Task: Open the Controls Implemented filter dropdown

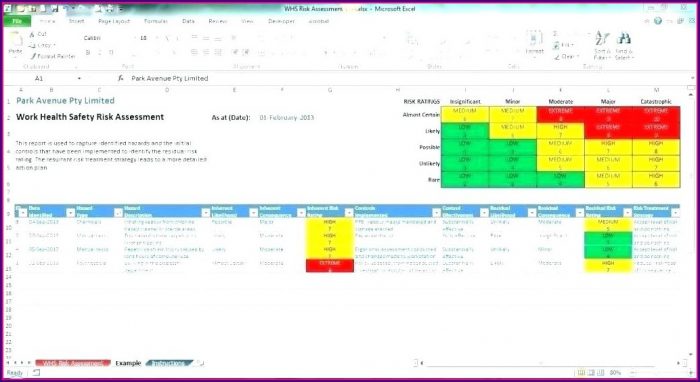Action: pyautogui.click(x=436, y=213)
